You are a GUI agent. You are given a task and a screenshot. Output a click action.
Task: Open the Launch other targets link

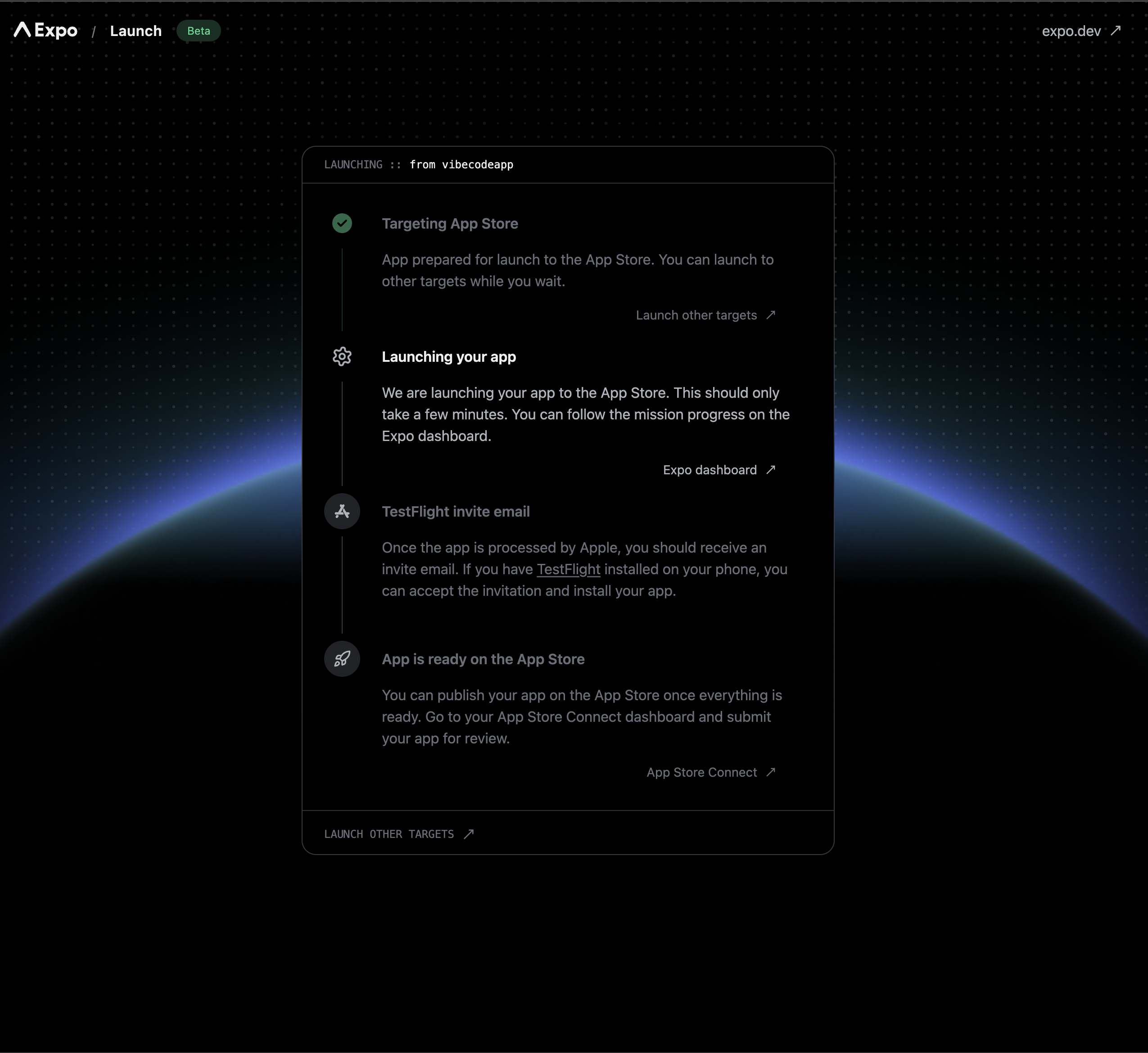[x=696, y=315]
